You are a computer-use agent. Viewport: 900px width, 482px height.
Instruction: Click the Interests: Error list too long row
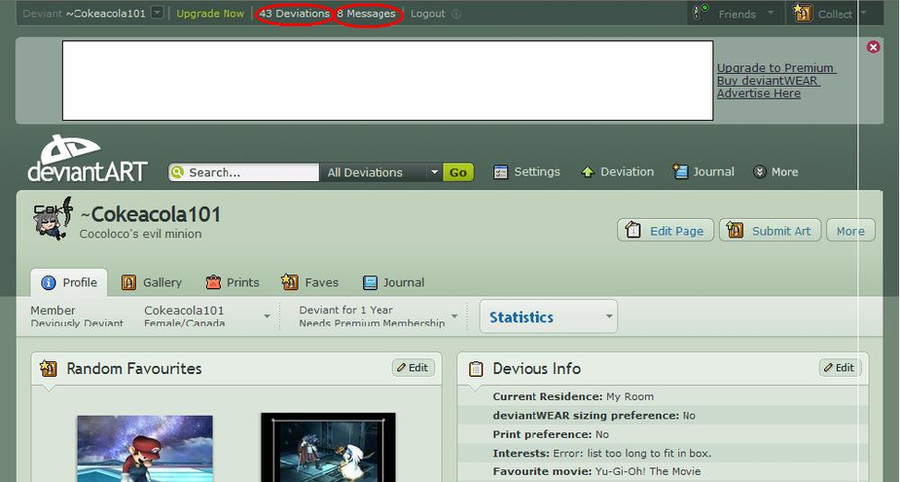[663, 453]
